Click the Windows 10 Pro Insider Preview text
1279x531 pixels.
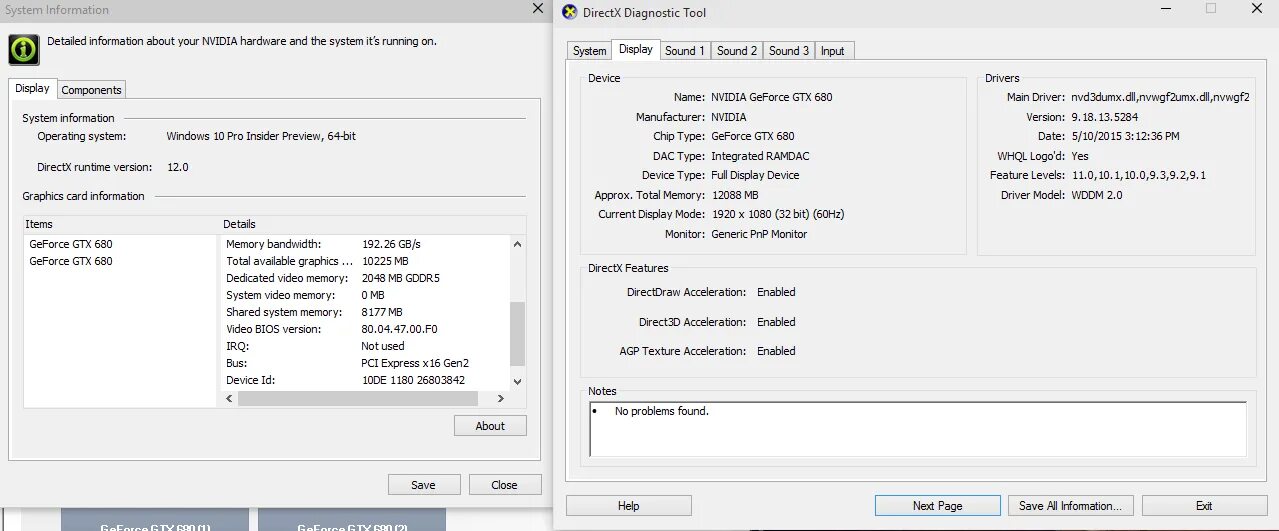tap(261, 136)
